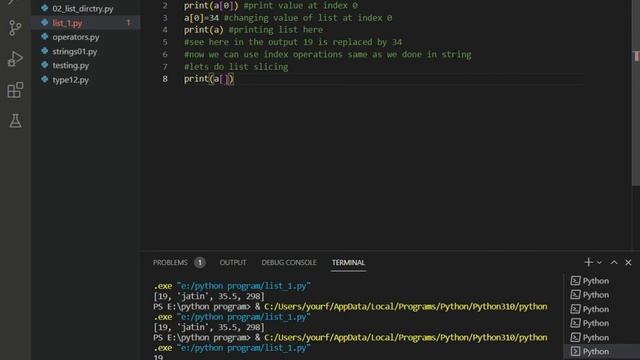
Task: Open the terminal launch profile dropdown arrow
Action: [x=599, y=262]
